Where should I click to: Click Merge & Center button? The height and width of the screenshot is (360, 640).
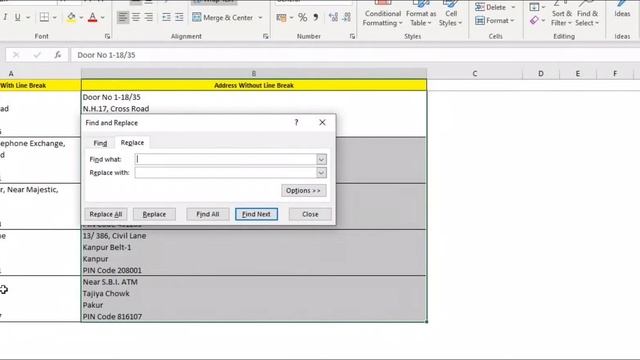point(222,18)
